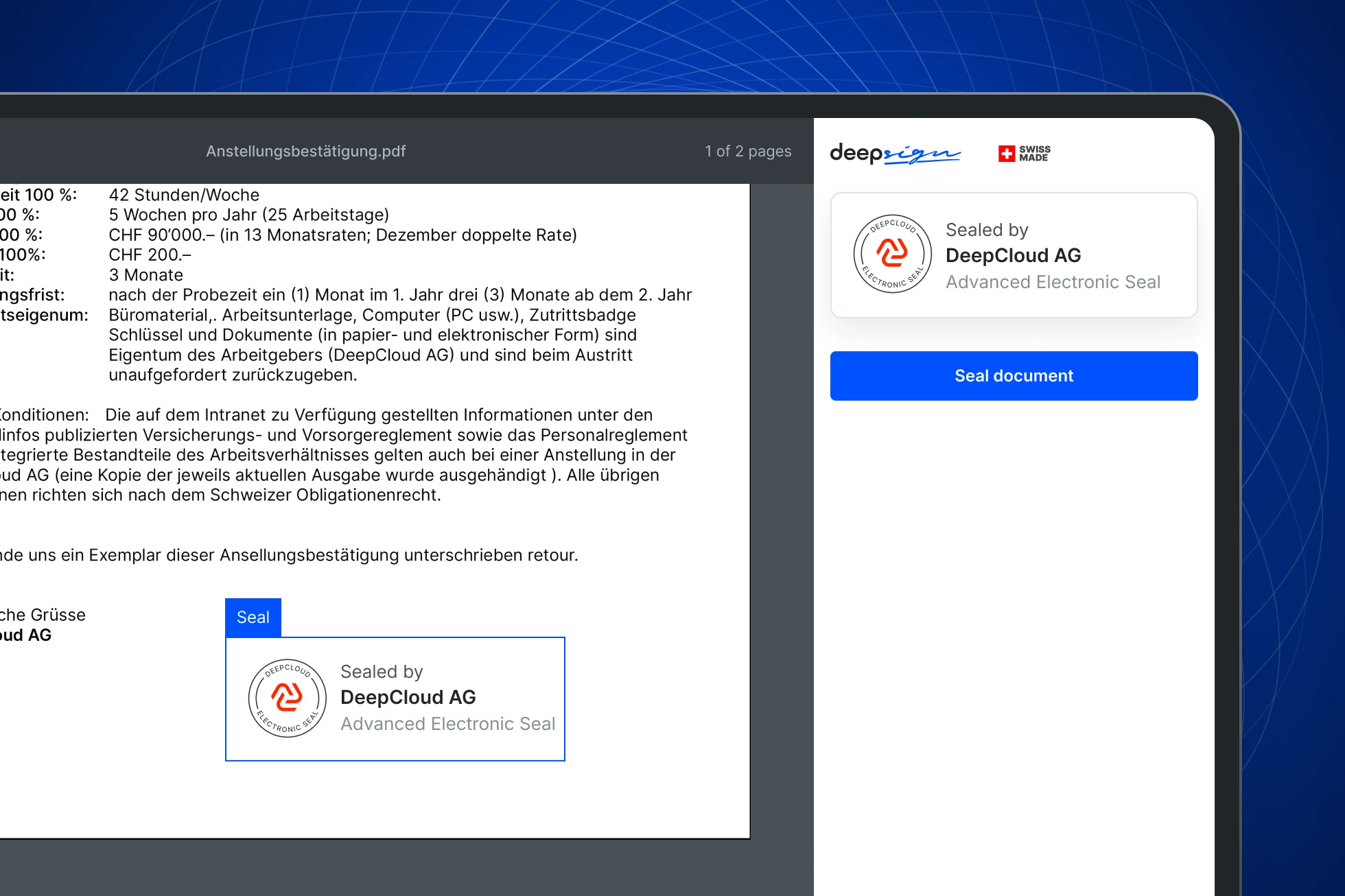Click the 42 Stunden/Woche text

click(184, 195)
